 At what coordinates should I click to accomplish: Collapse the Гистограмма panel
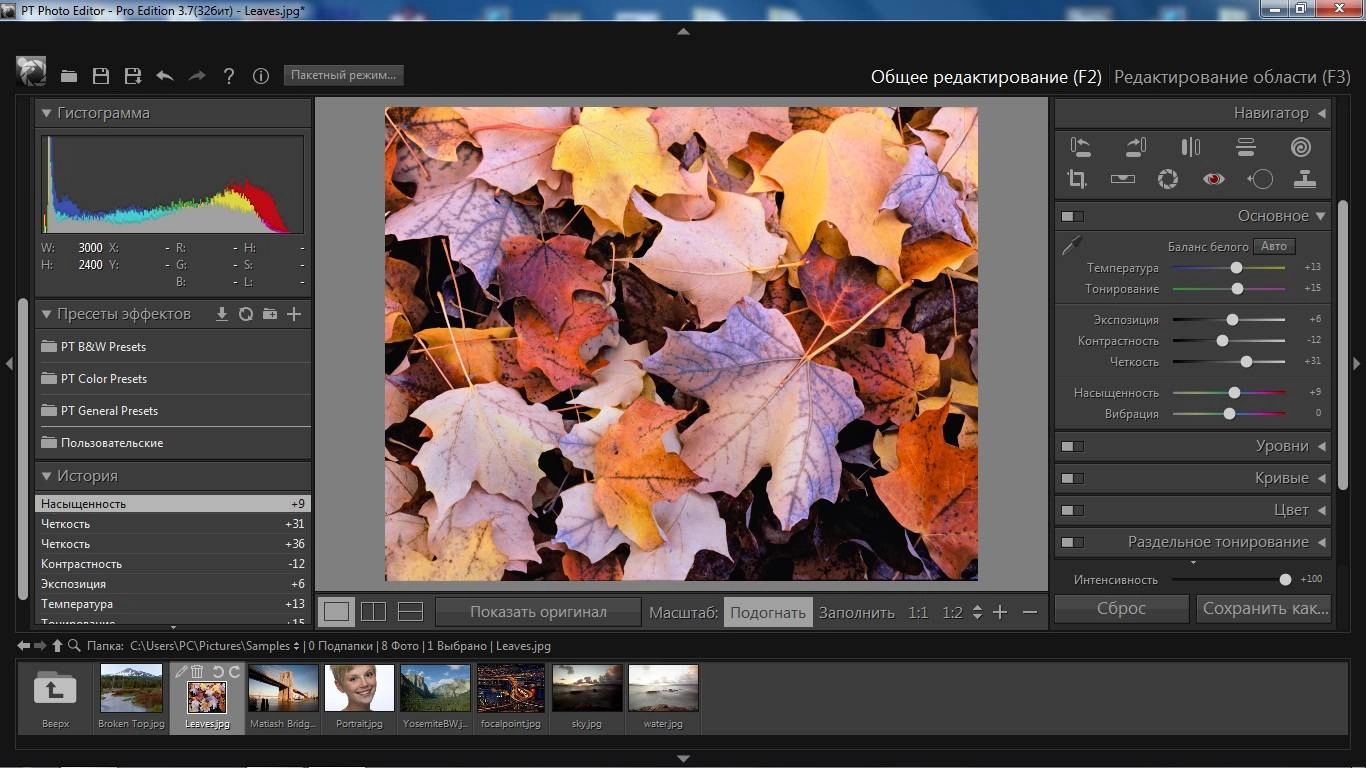[46, 113]
